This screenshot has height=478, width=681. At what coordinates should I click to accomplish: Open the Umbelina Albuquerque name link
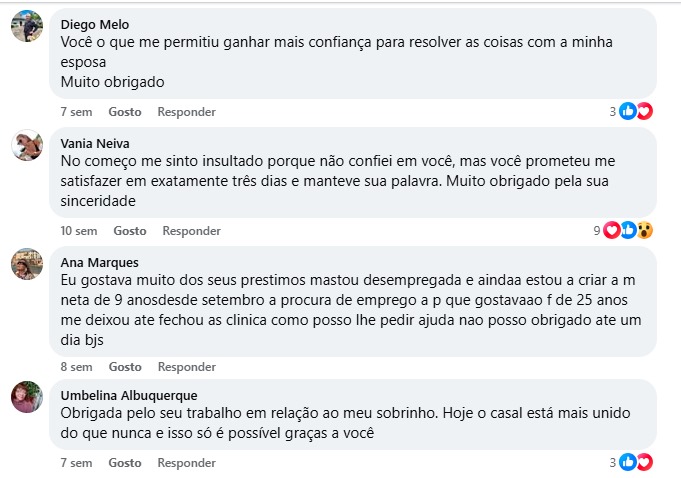pos(129,395)
